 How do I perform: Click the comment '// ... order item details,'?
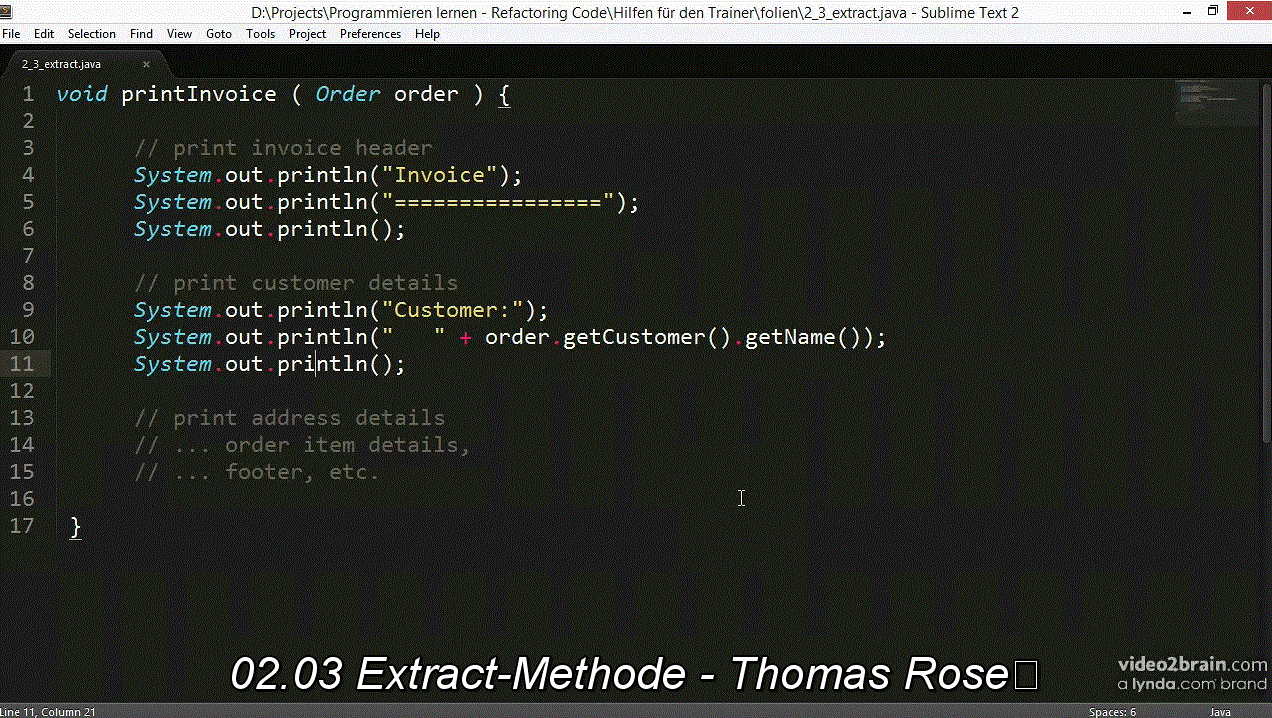tap(303, 445)
